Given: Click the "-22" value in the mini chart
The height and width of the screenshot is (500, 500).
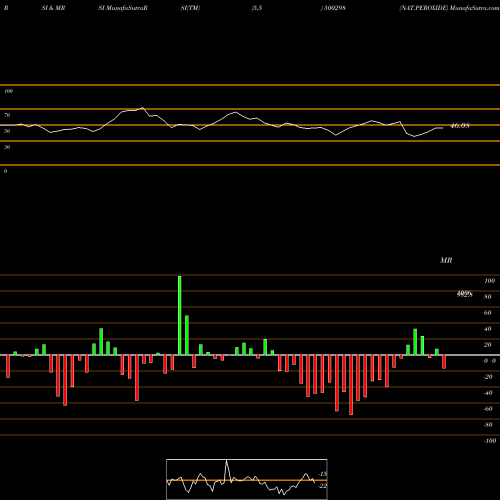Looking at the screenshot, I should [323, 486].
